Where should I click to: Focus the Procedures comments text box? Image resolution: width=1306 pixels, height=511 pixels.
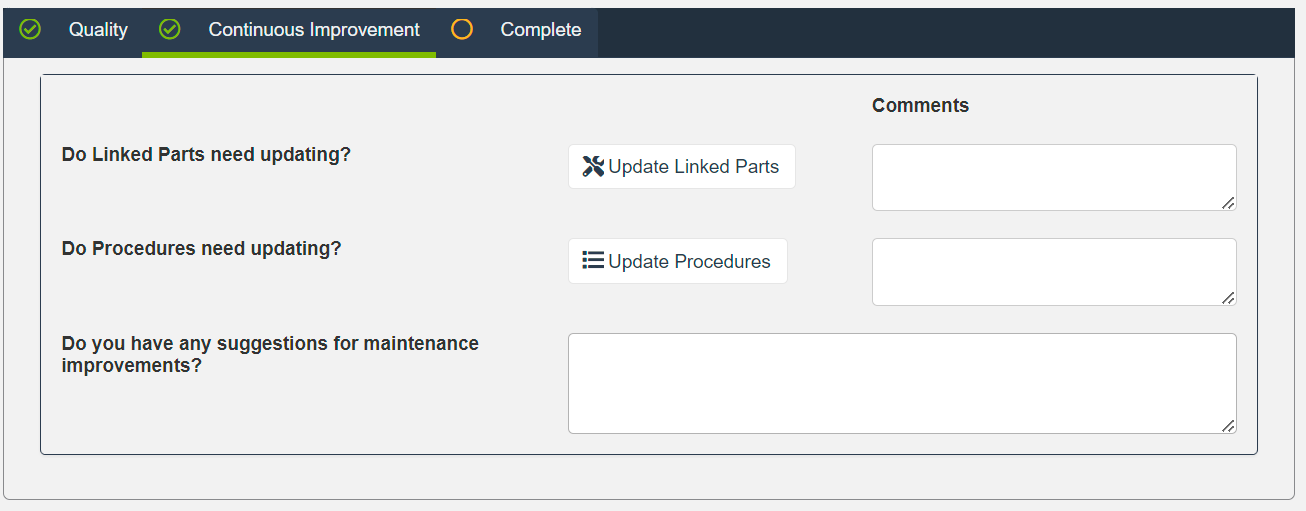[x=1052, y=271]
